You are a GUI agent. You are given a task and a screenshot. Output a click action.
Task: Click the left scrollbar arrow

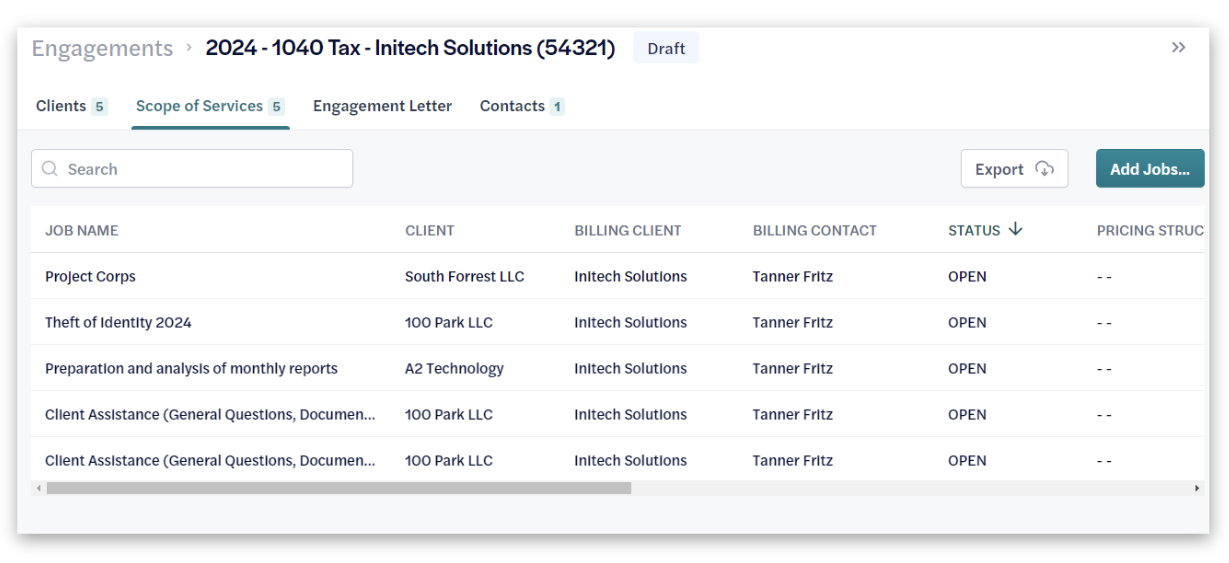point(39,488)
